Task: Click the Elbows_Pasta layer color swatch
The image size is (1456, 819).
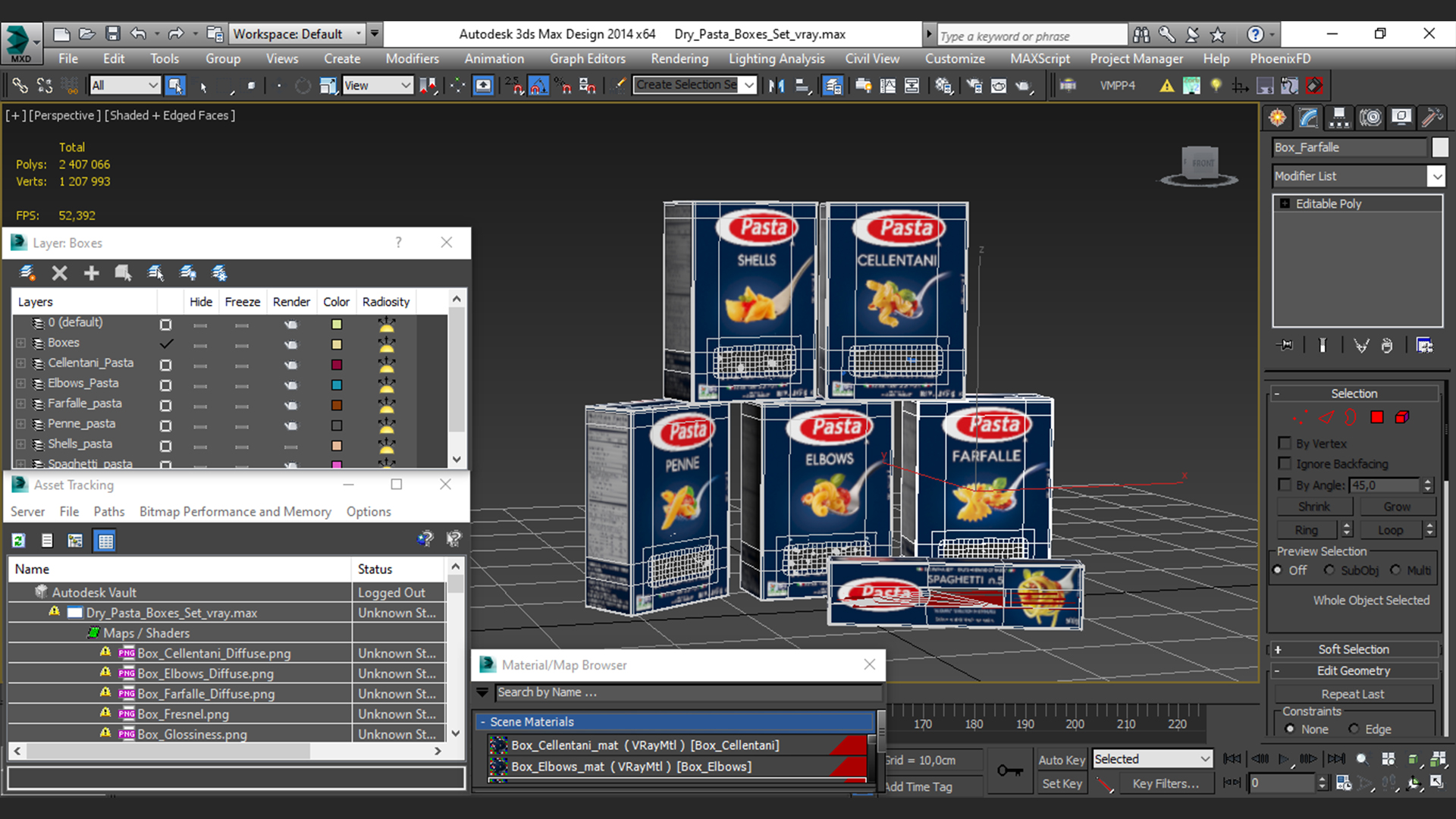Action: (337, 385)
